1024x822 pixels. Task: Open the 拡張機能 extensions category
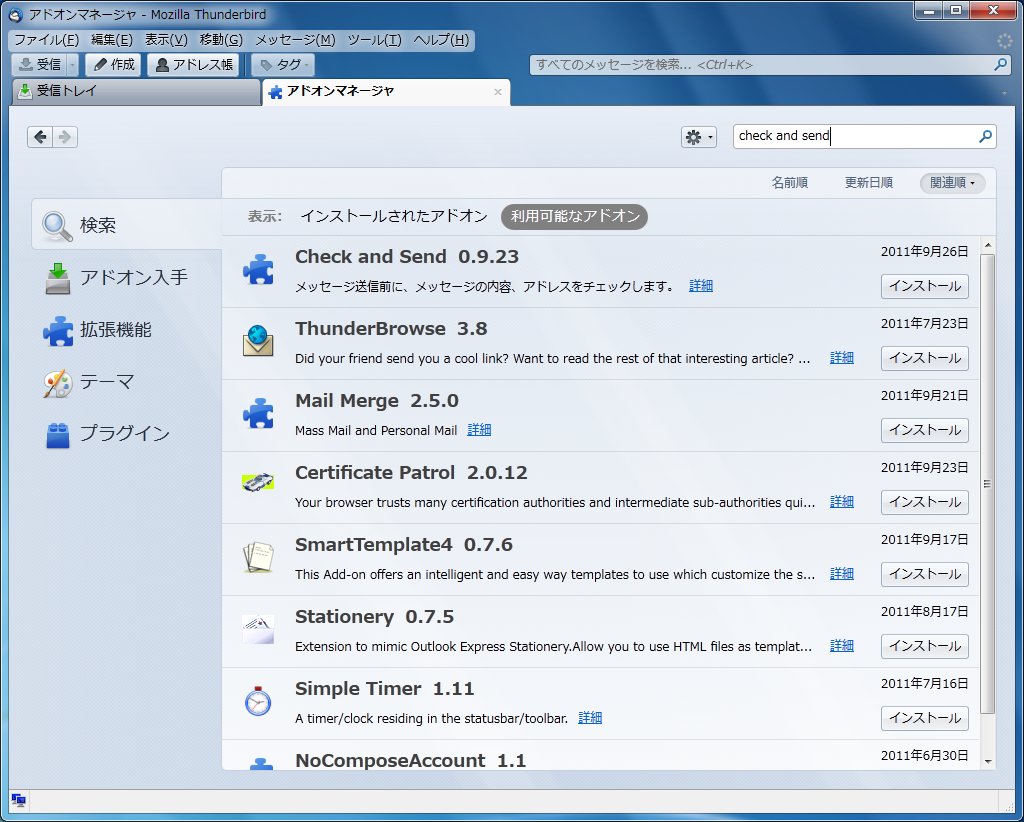click(127, 330)
